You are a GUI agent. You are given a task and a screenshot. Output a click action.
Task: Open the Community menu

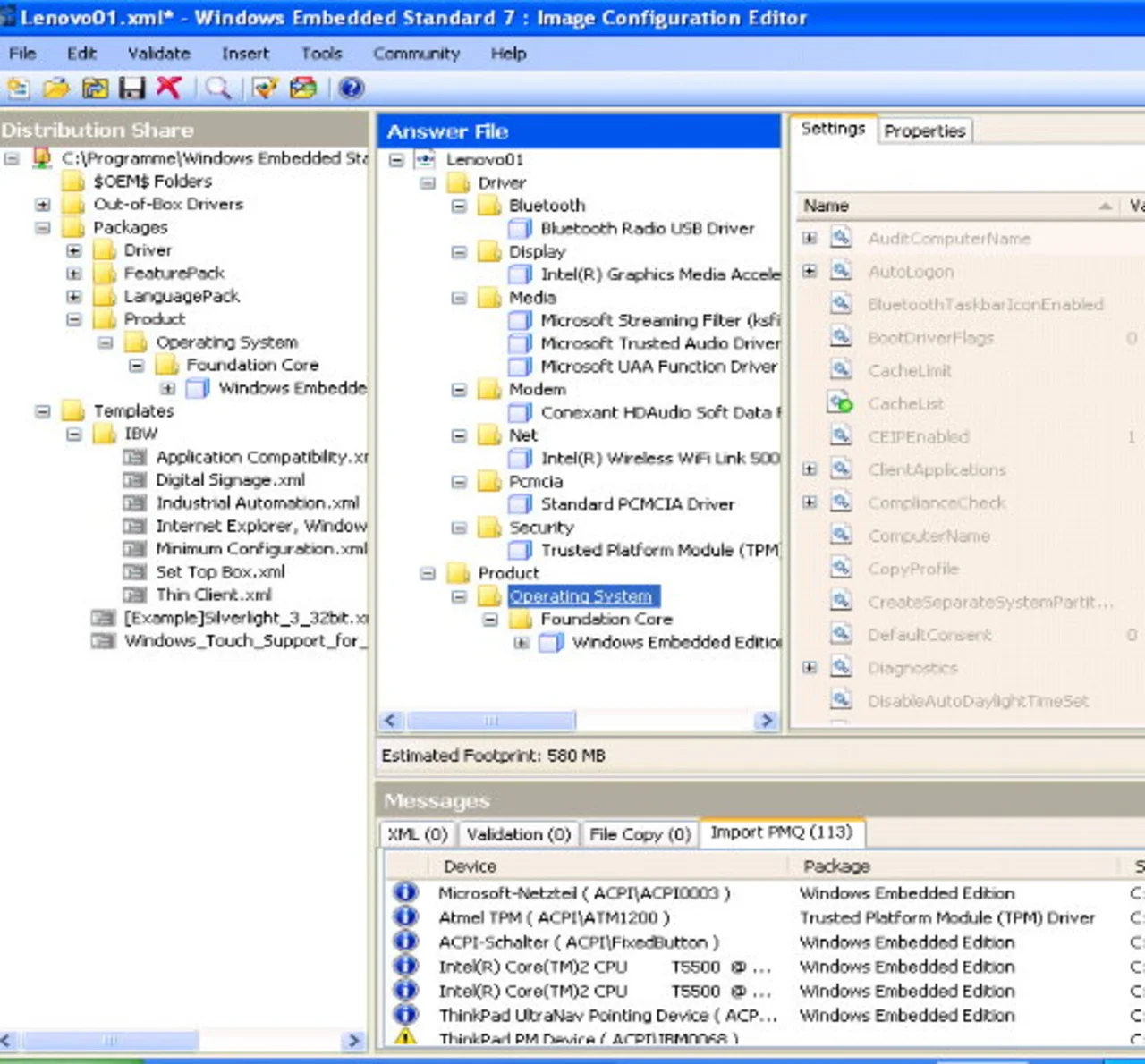click(x=417, y=54)
